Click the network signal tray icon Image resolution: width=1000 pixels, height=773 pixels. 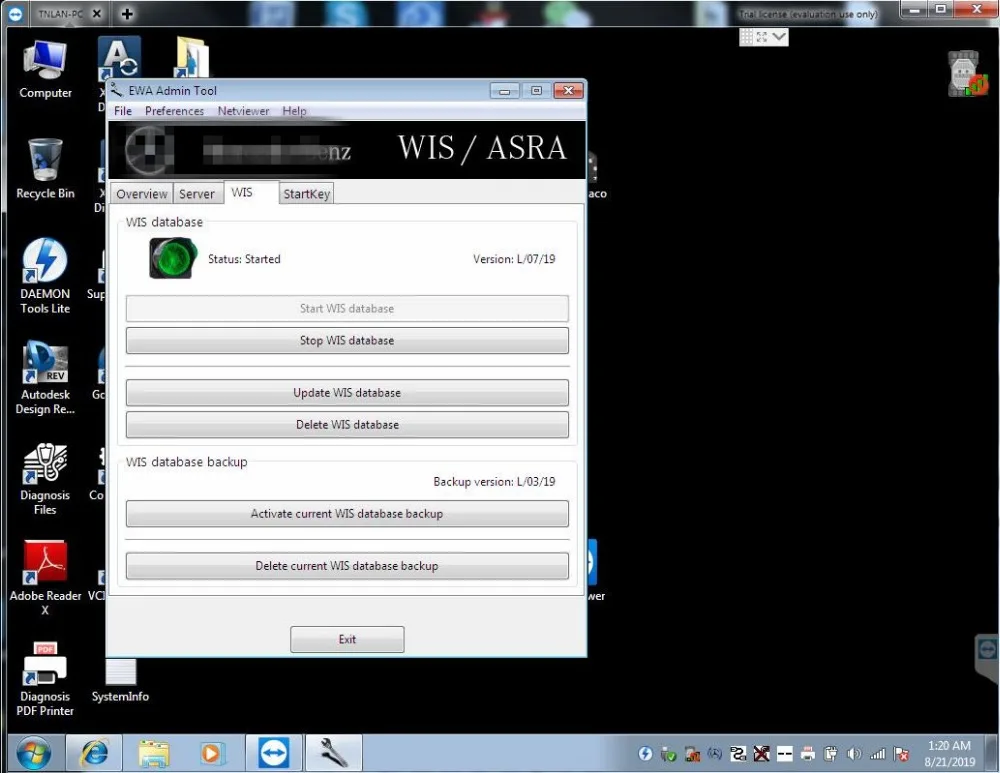(x=878, y=754)
